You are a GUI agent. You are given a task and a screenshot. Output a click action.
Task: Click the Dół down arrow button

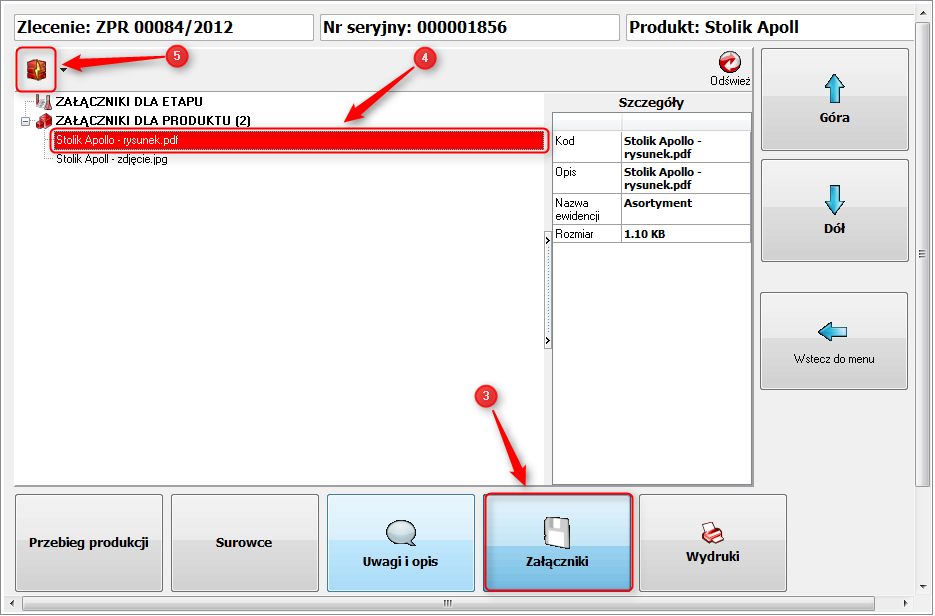pos(834,210)
